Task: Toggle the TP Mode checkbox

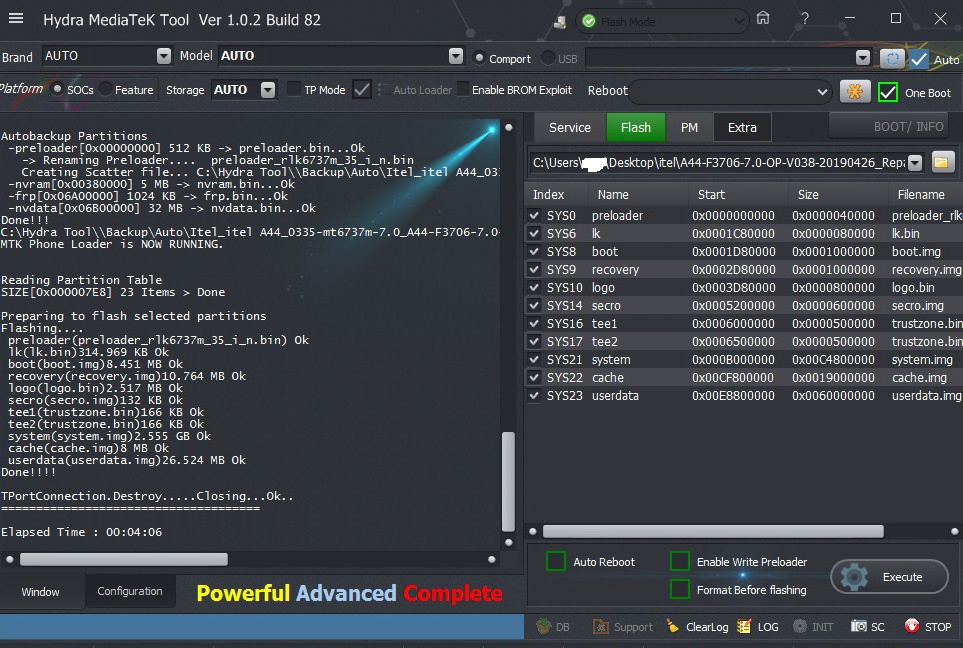Action: [294, 89]
